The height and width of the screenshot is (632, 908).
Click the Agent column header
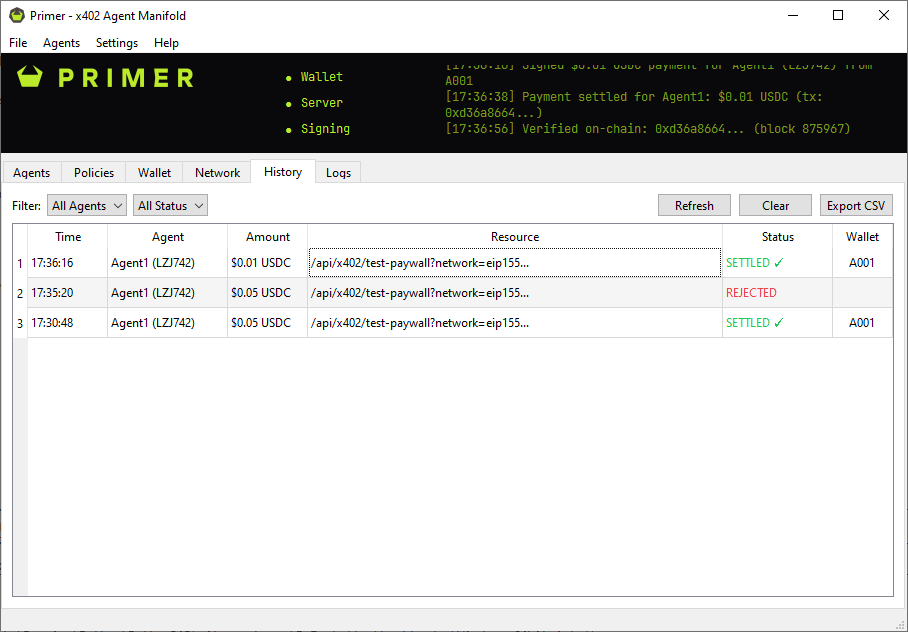coord(168,237)
